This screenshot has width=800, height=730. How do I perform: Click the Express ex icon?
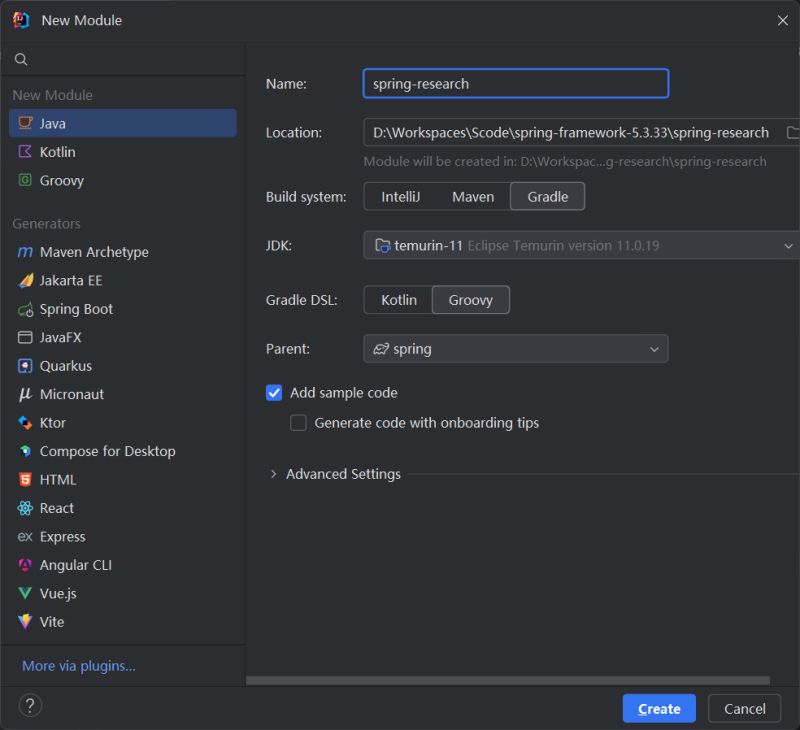click(x=25, y=537)
